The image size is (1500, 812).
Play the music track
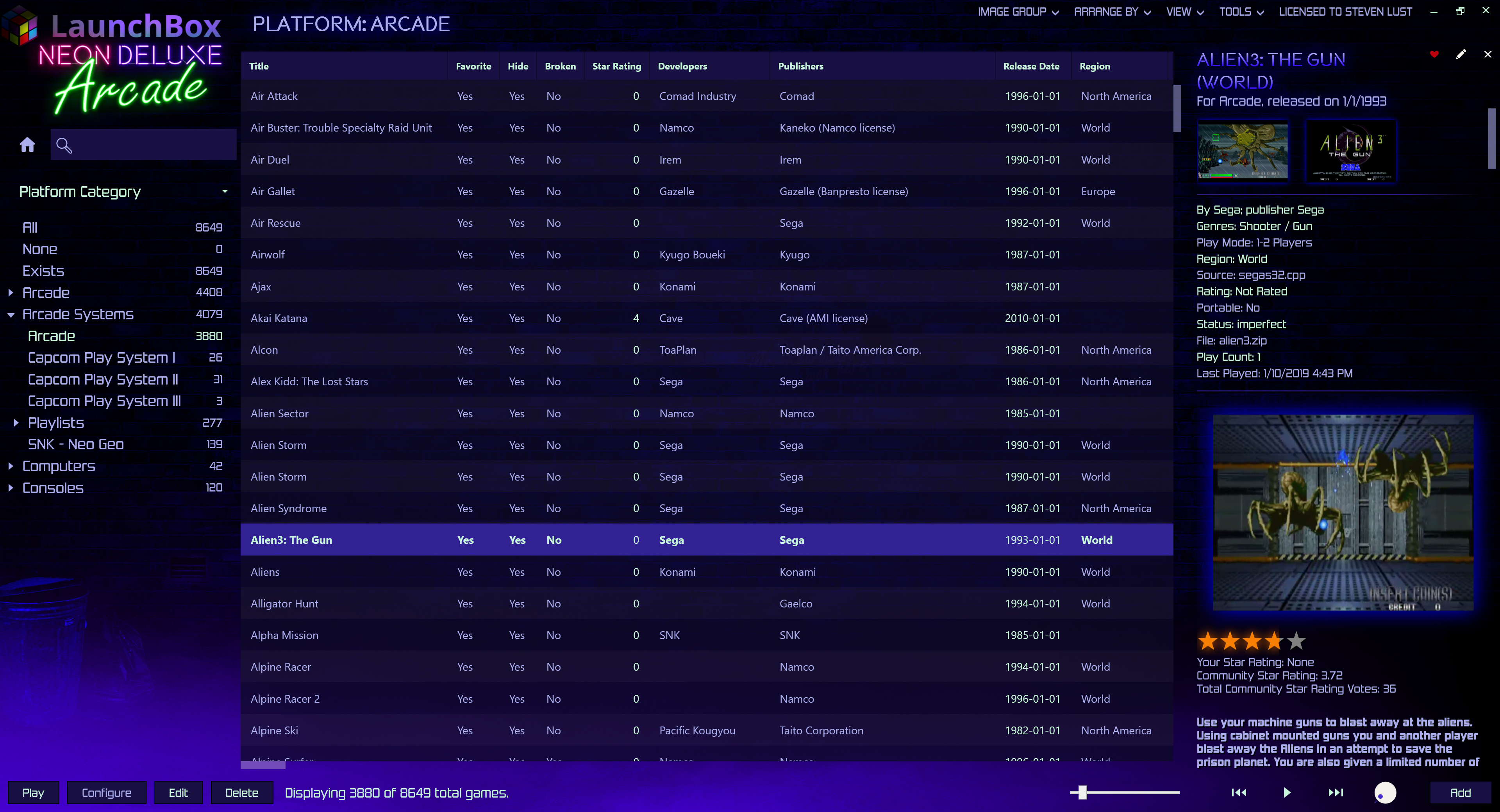tap(1287, 792)
